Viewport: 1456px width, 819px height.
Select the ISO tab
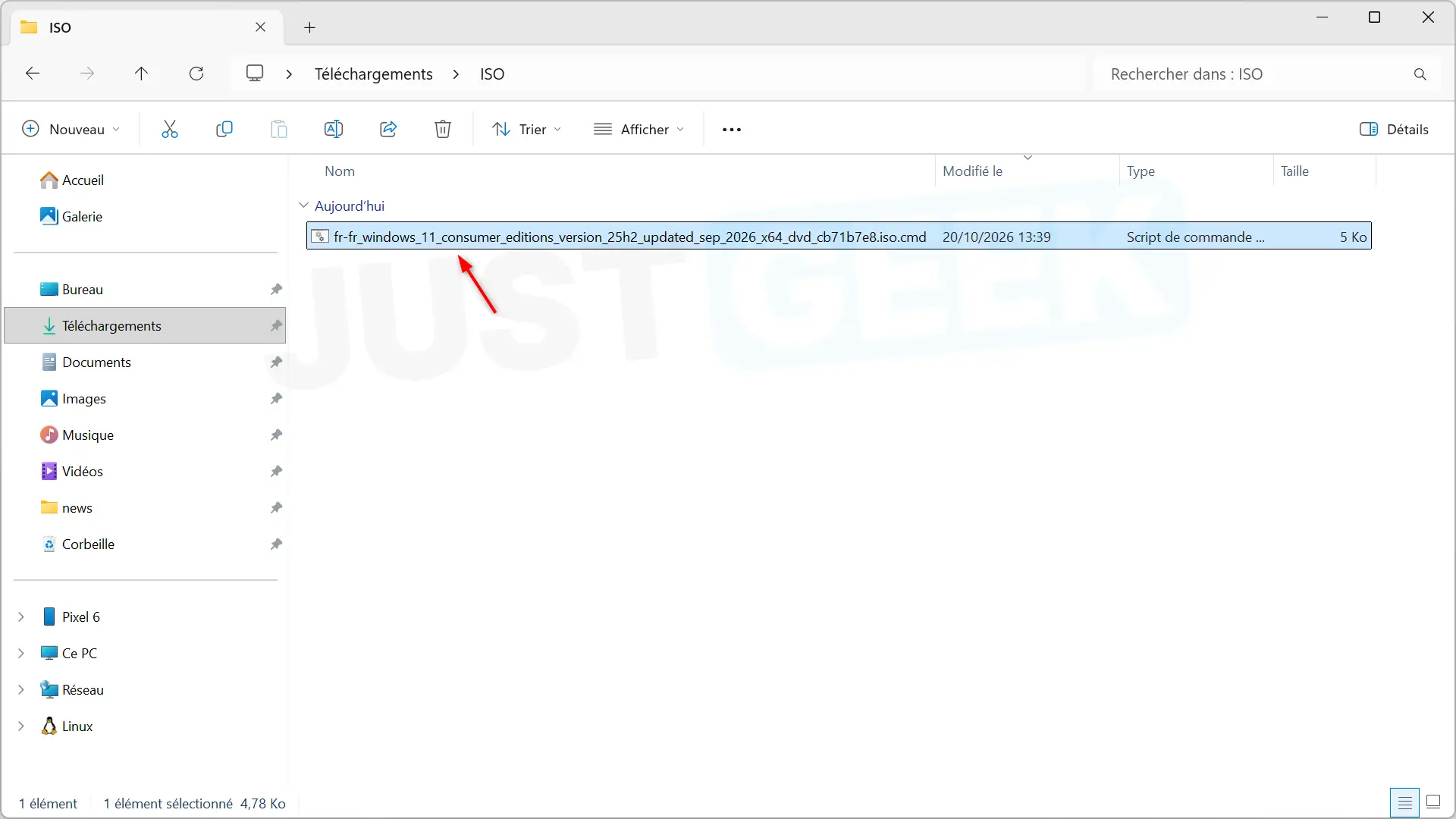tap(148, 27)
